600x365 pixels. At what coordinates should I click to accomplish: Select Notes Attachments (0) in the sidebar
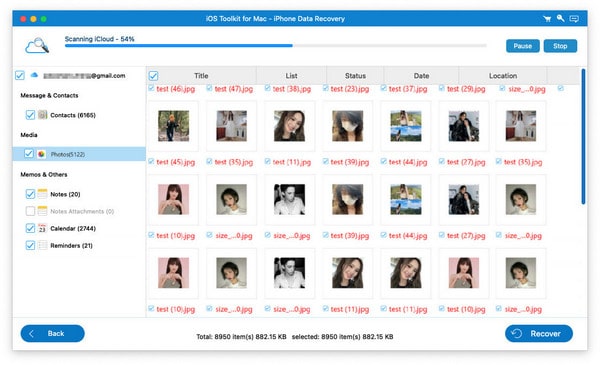[x=82, y=211]
